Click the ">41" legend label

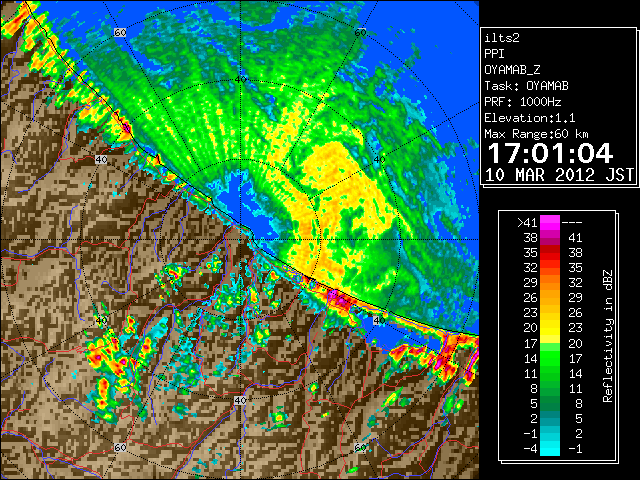(x=527, y=223)
